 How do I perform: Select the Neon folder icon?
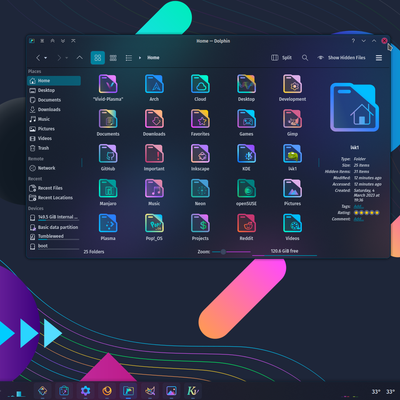coord(200,189)
